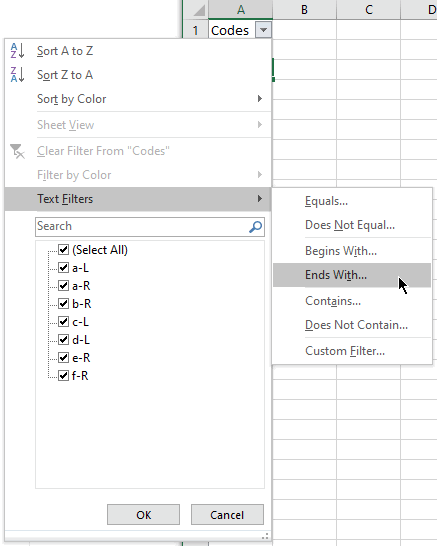Select Does Not Contain... option
Viewport: 437px width, 546px height.
[352, 325]
